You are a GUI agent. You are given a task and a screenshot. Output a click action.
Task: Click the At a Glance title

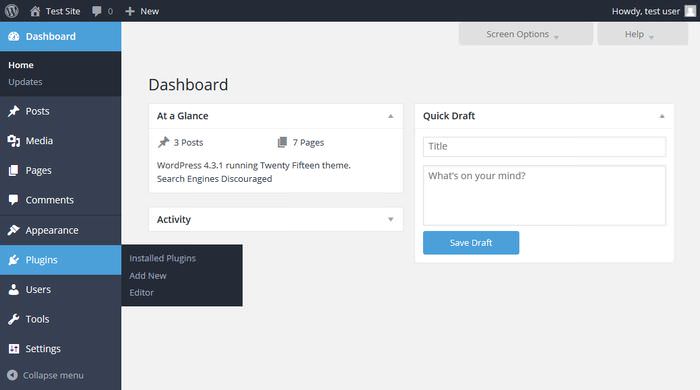click(183, 116)
